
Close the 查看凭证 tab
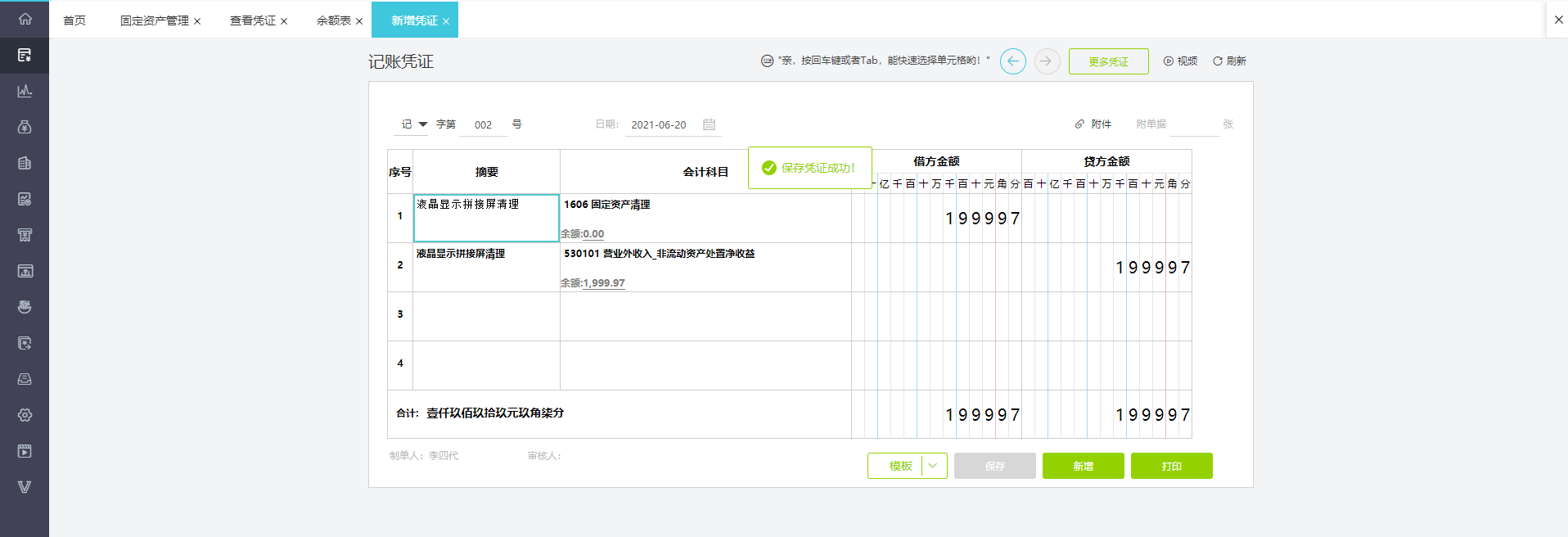[x=284, y=21]
